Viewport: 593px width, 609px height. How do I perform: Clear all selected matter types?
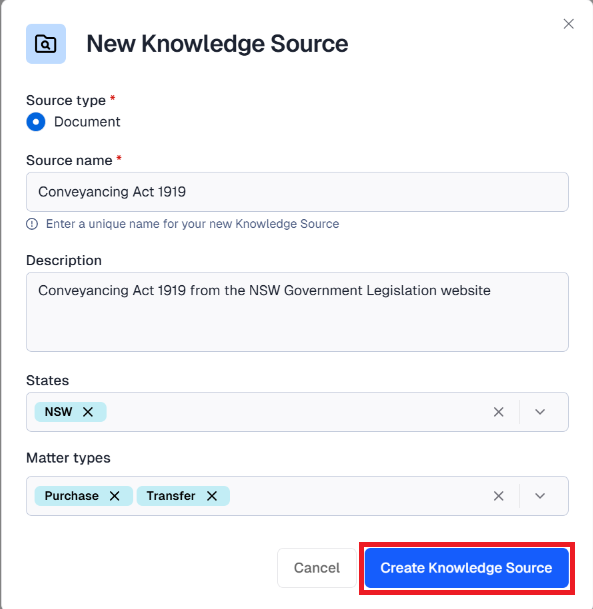[499, 496]
